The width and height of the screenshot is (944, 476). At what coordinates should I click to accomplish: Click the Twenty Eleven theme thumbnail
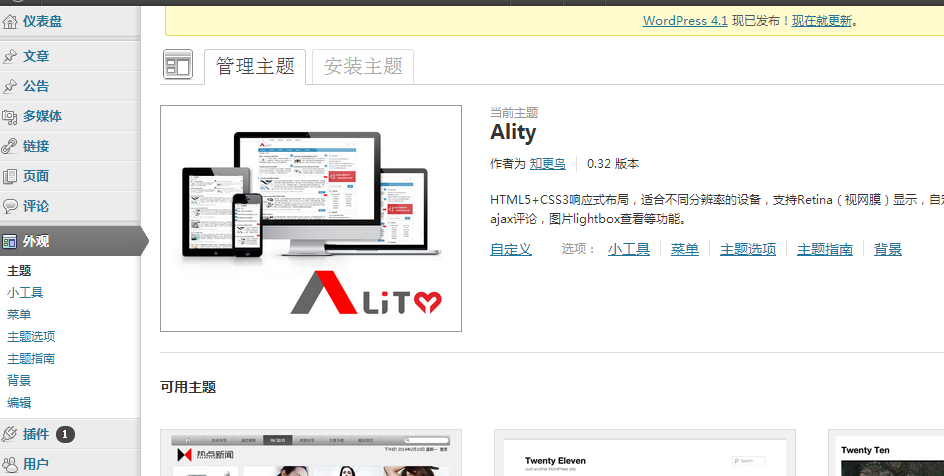pyautogui.click(x=645, y=453)
